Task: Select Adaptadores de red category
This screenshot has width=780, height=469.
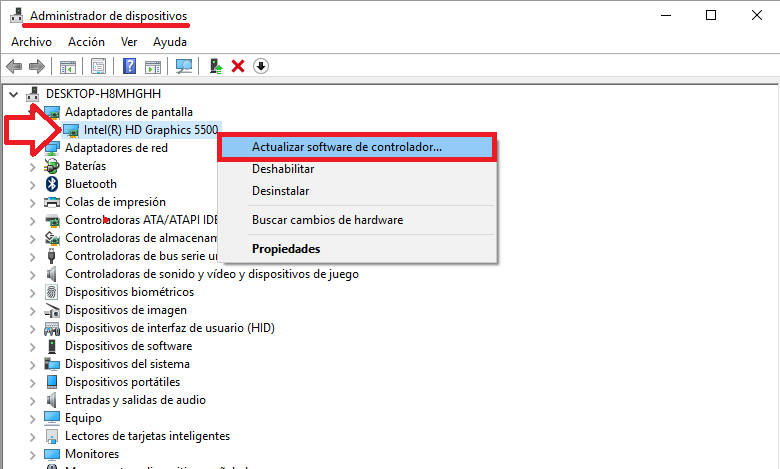Action: pyautogui.click(x=116, y=148)
